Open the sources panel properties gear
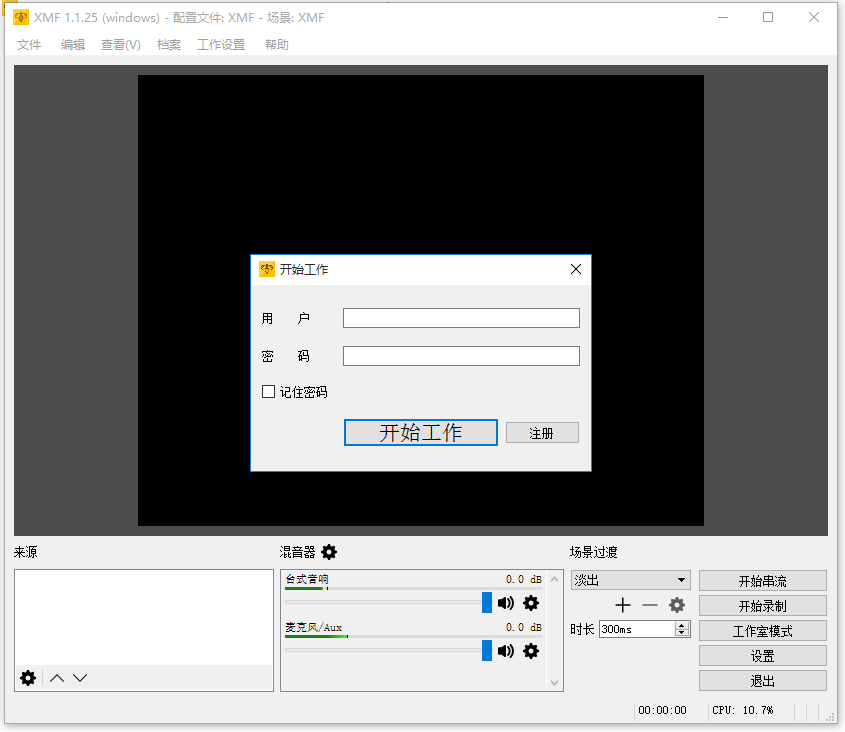845x732 pixels. tap(27, 678)
